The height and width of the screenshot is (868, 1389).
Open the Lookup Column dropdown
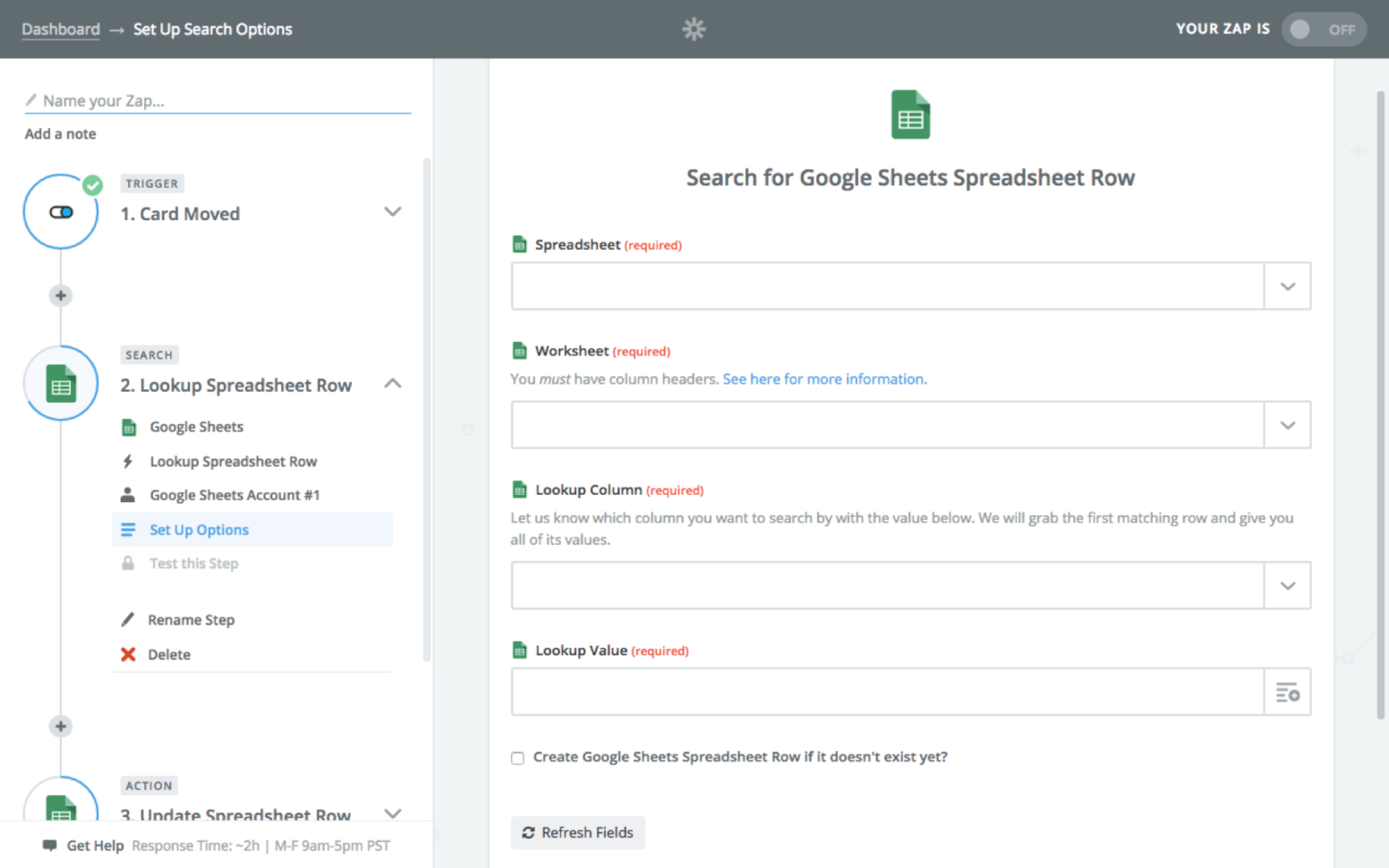(1287, 585)
